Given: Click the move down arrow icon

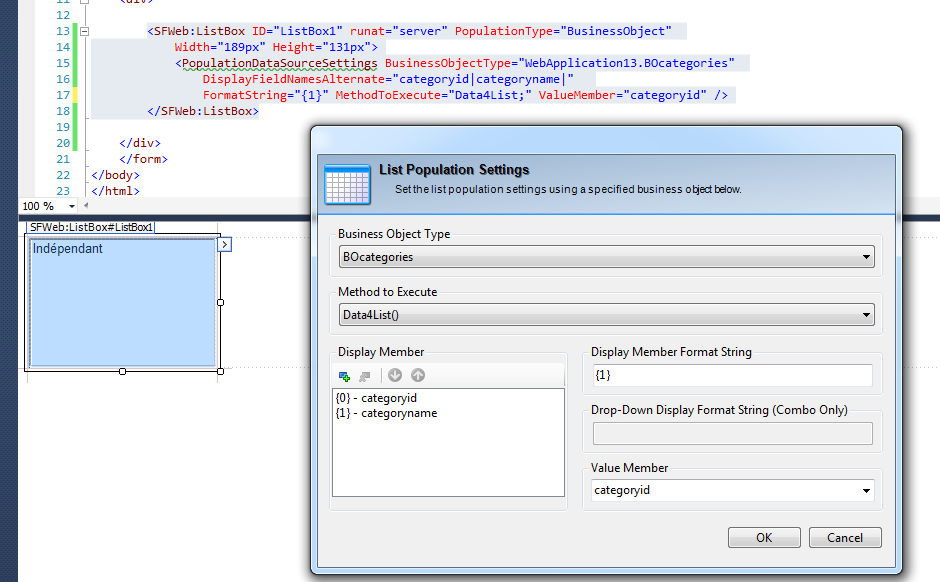Looking at the screenshot, I should [395, 376].
